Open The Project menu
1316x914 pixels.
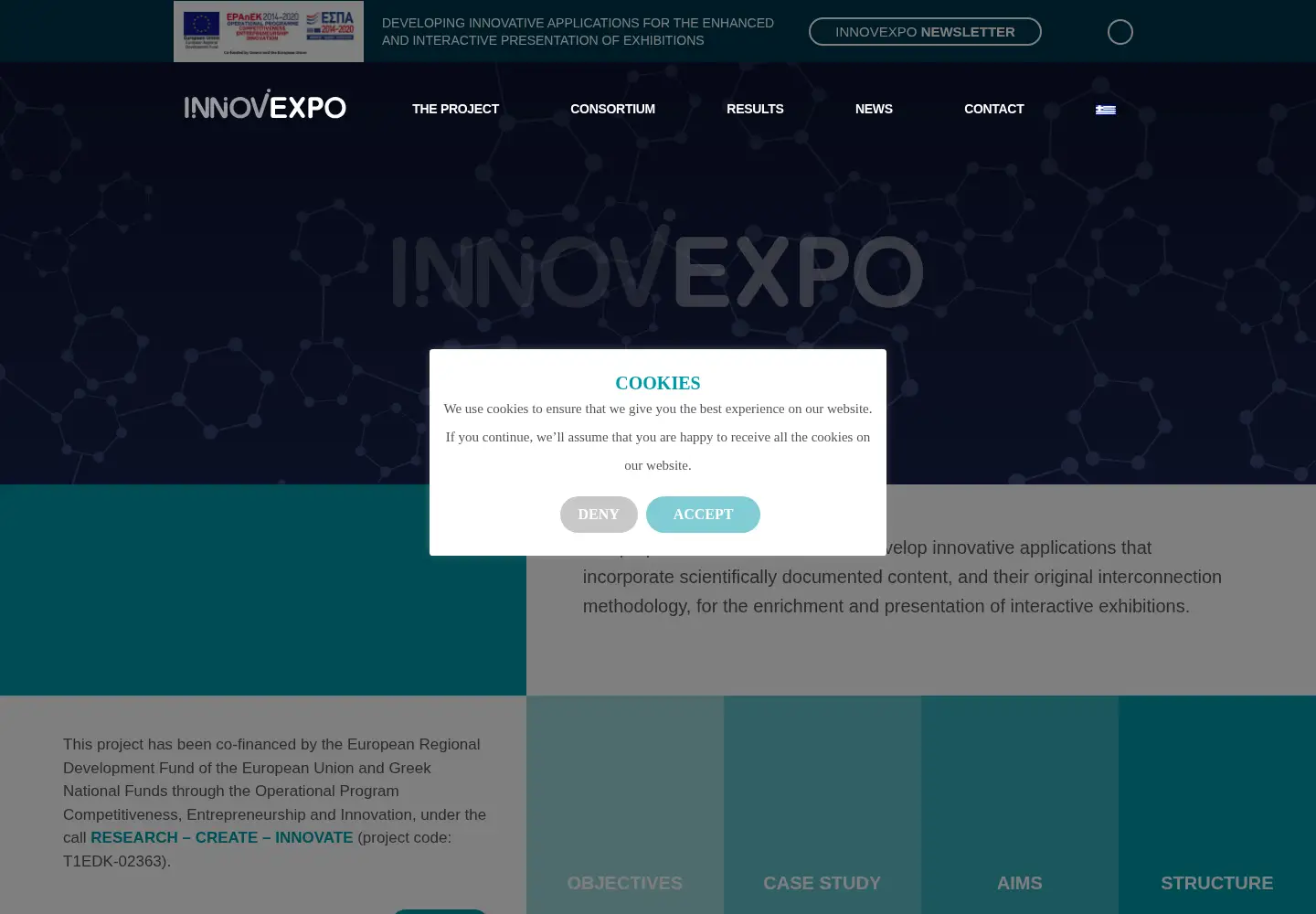[455, 109]
